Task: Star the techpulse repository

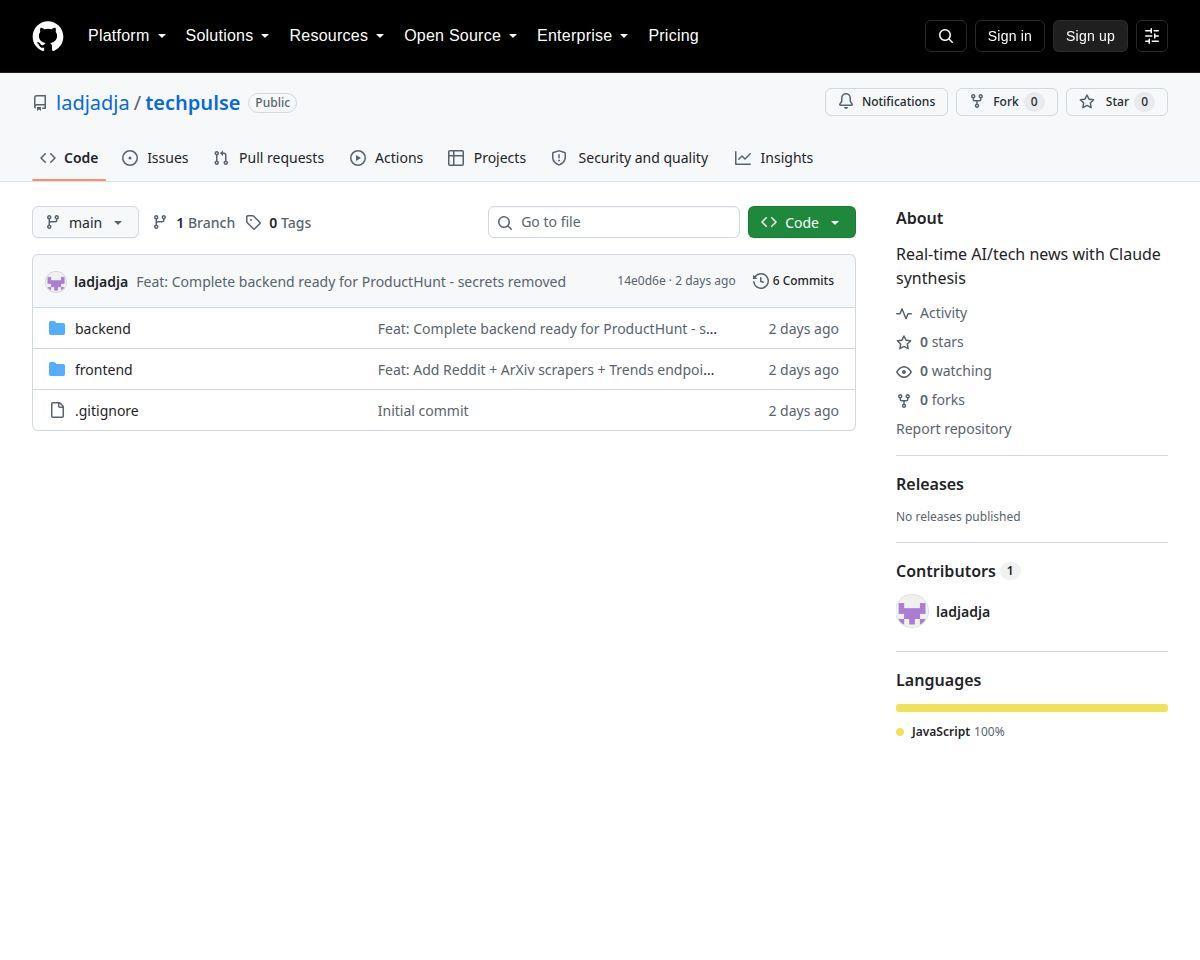Action: pos(1117,102)
